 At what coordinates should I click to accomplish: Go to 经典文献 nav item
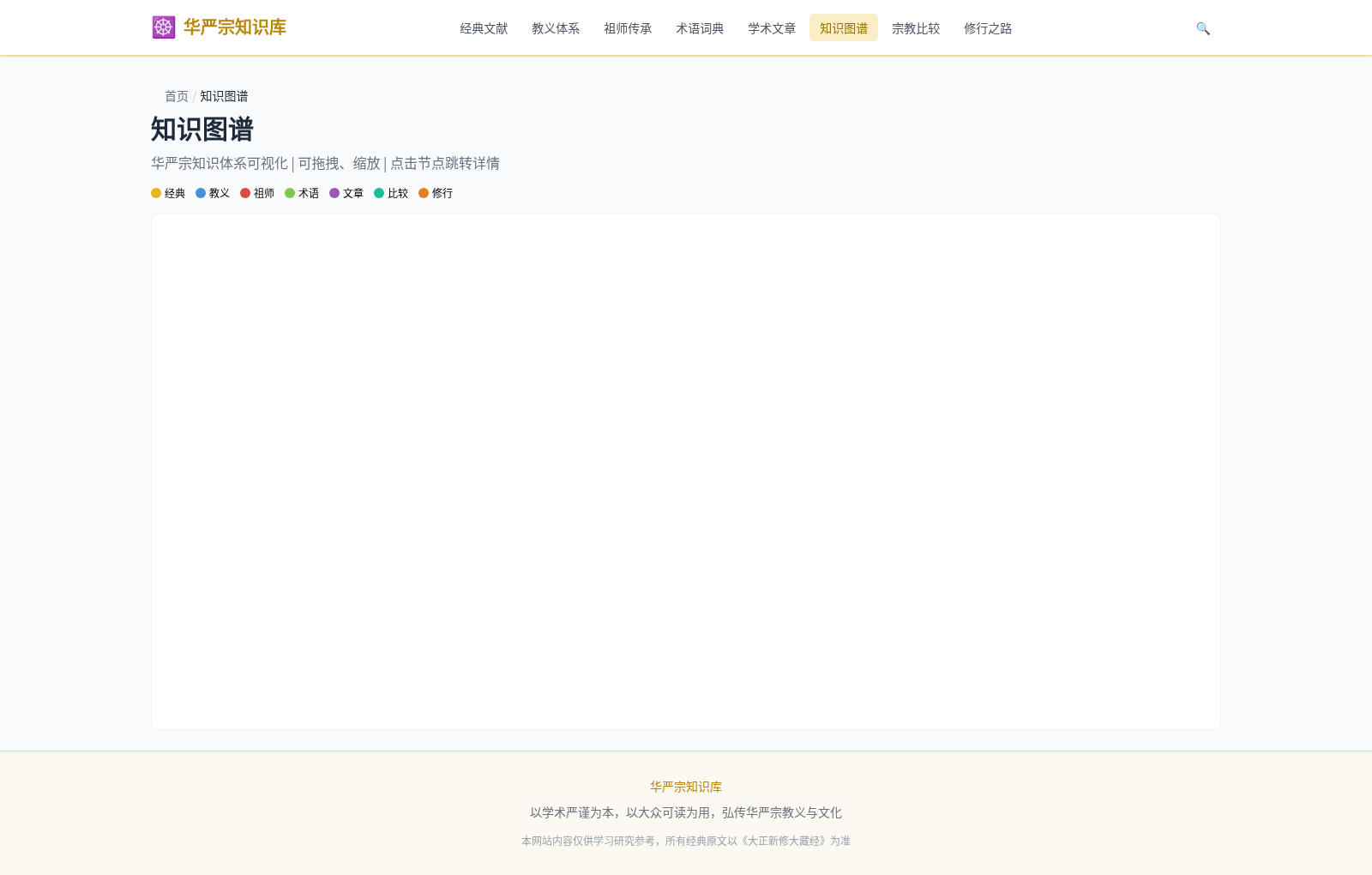[484, 28]
